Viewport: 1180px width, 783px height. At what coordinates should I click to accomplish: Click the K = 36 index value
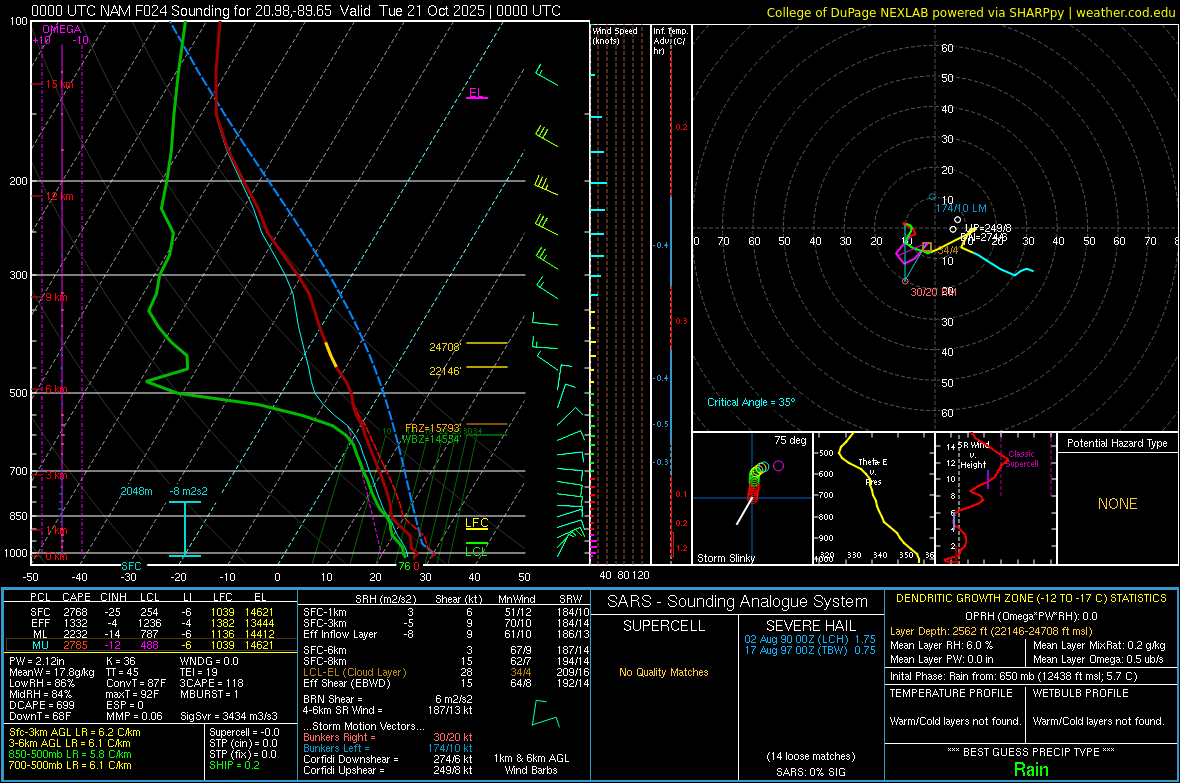pyautogui.click(x=121, y=661)
